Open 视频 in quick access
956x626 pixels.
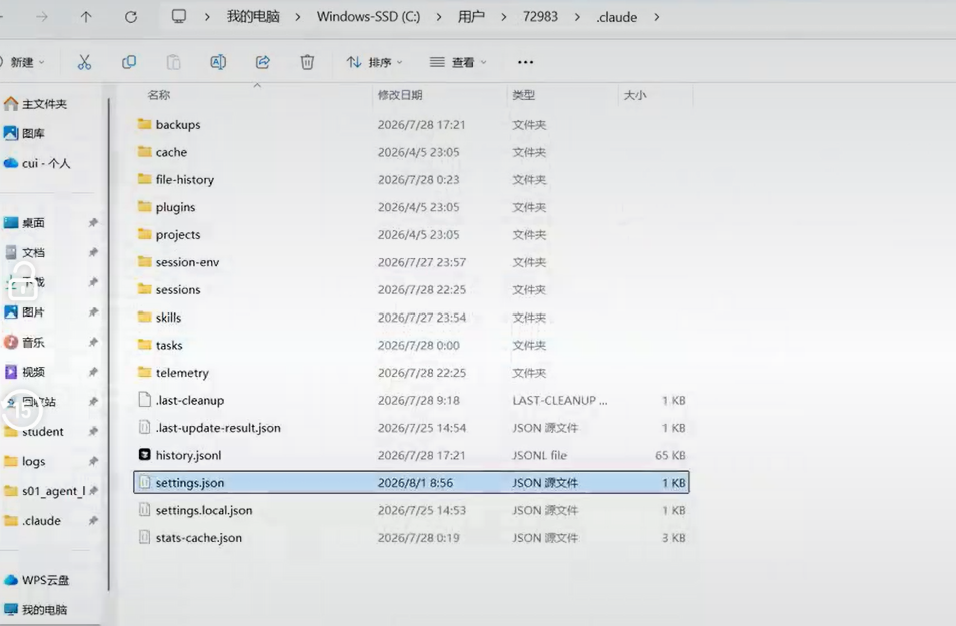tap(24, 372)
